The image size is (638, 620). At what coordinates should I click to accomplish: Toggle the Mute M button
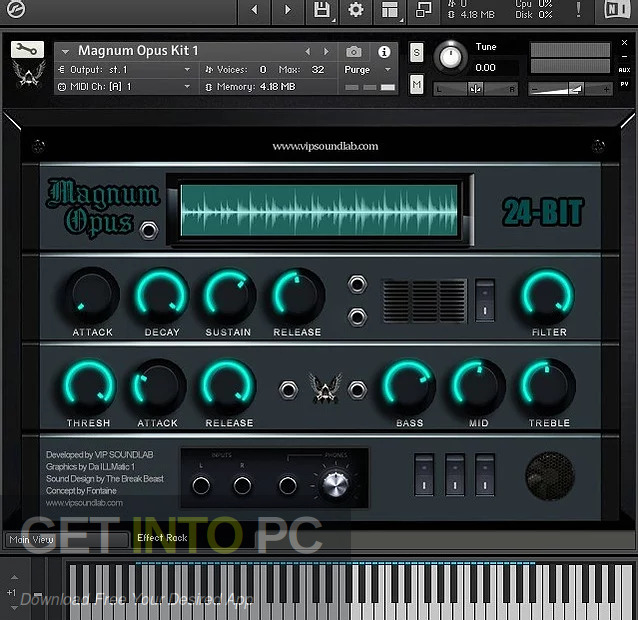416,85
